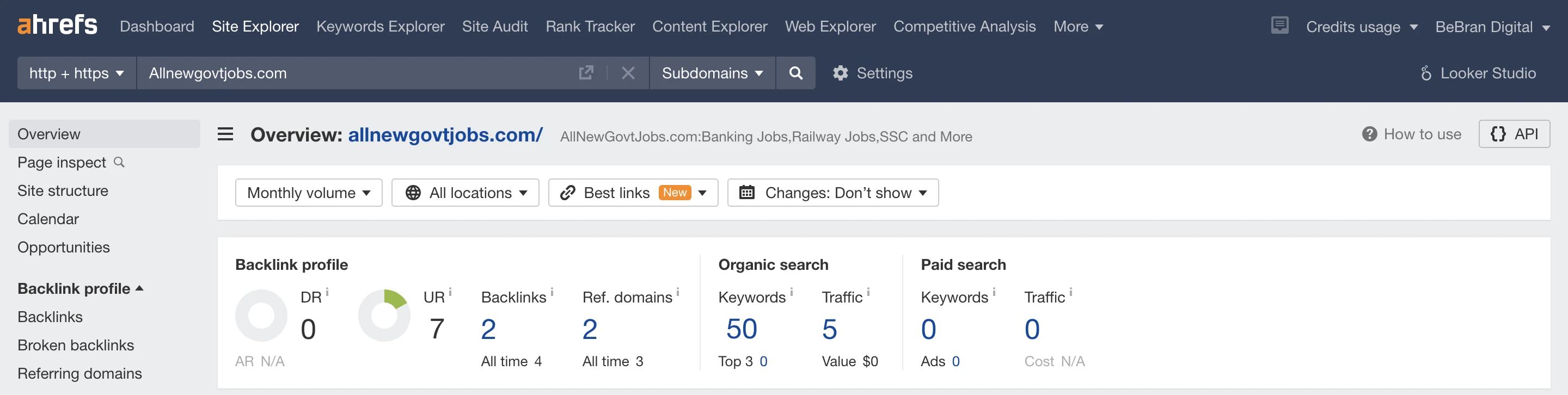Open Site structure in sidebar

63,190
